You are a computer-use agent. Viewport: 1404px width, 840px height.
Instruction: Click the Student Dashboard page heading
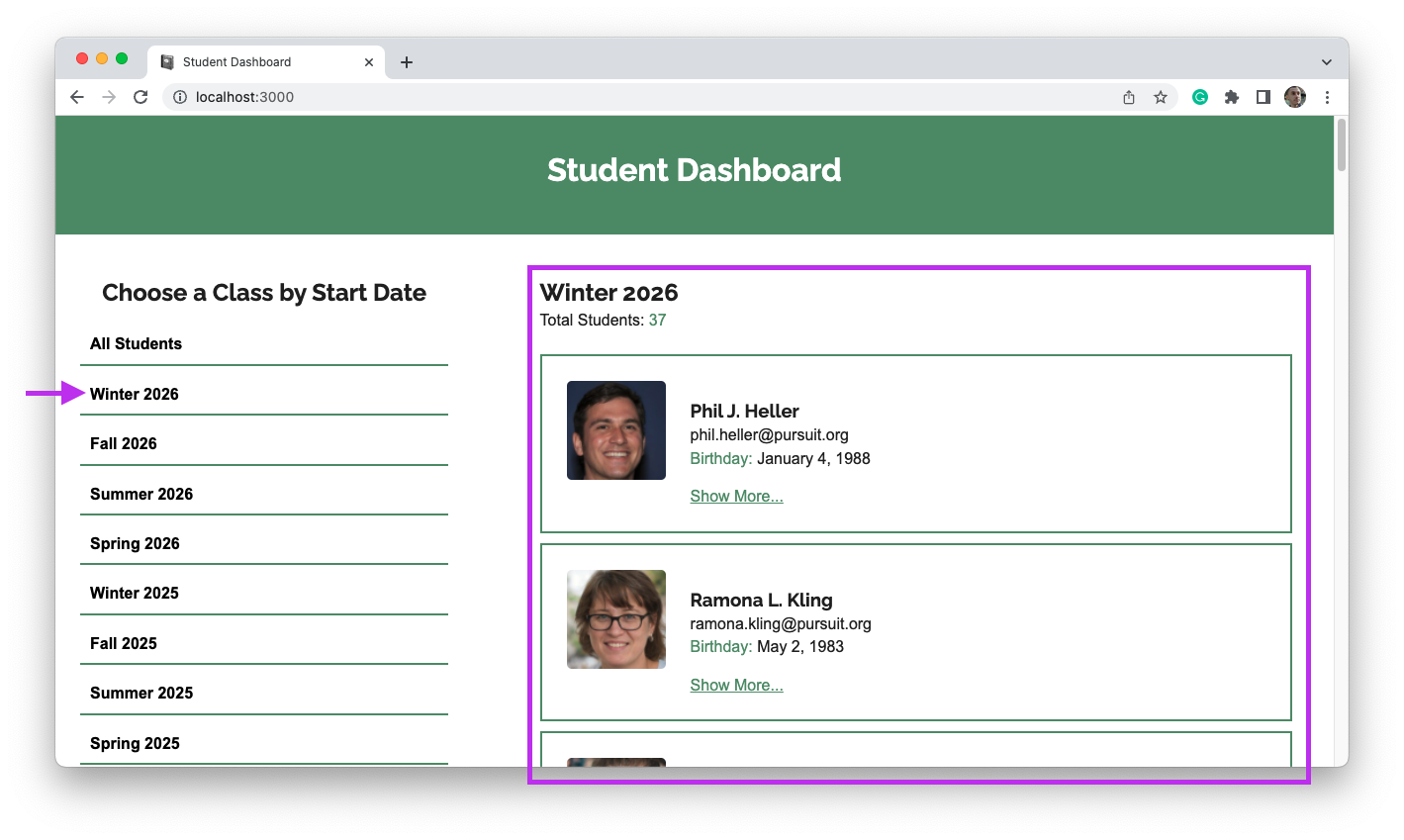695,170
